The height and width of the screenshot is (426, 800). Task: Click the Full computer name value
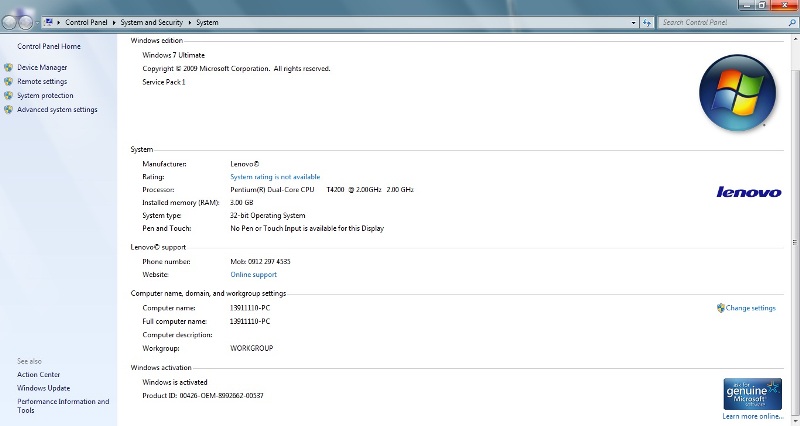pos(250,321)
